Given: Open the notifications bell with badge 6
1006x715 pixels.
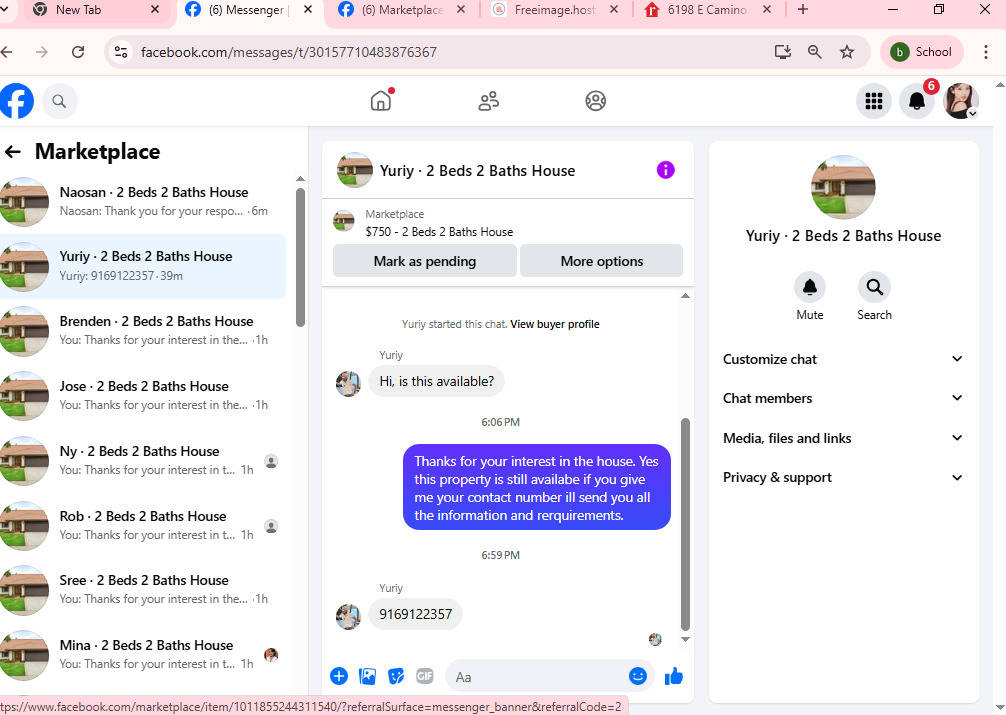Looking at the screenshot, I should (x=917, y=101).
